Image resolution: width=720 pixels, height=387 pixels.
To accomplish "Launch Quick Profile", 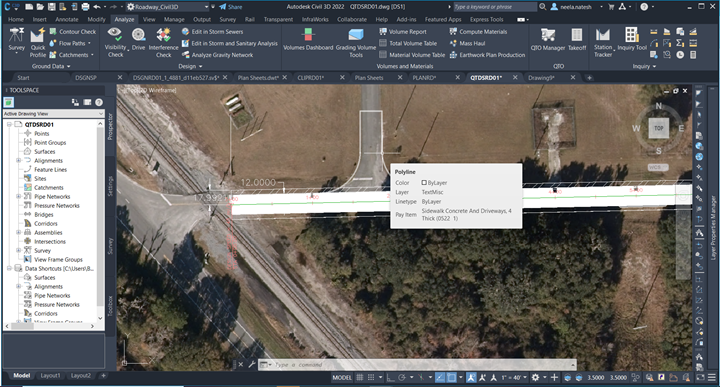I will [x=38, y=42].
